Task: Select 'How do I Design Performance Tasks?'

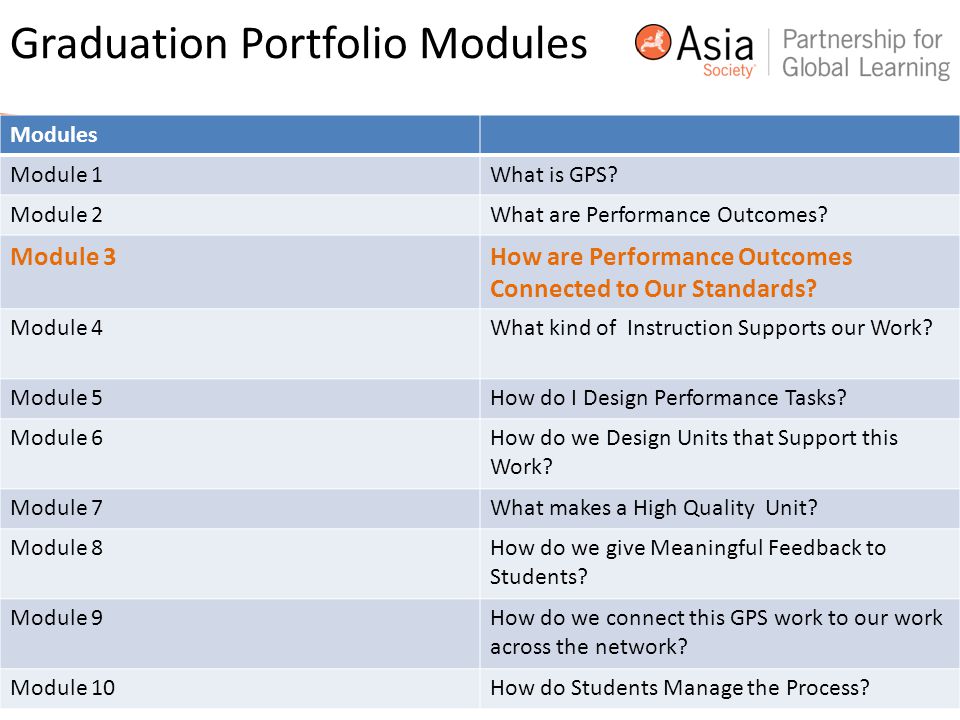Action: click(668, 398)
